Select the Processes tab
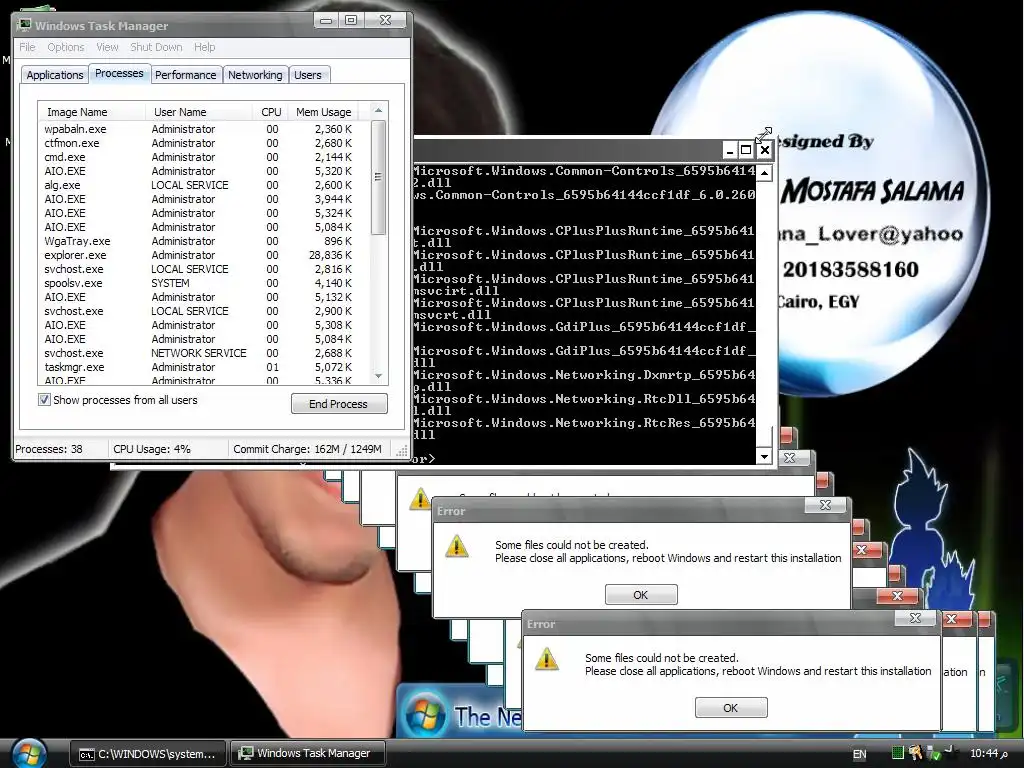This screenshot has height=768, width=1024. coord(119,73)
